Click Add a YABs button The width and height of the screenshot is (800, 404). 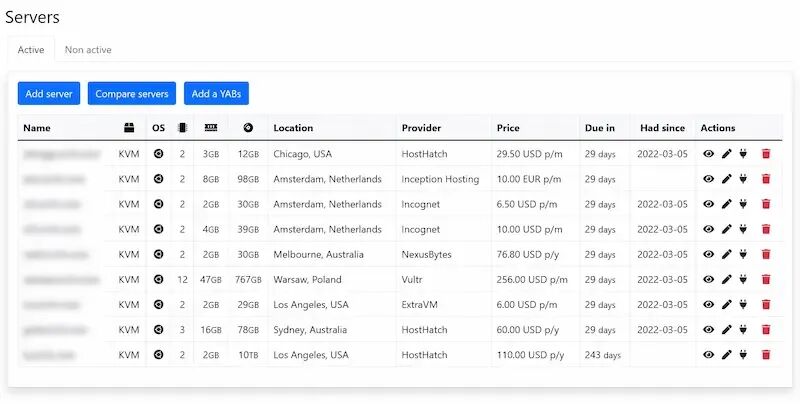tap(216, 93)
